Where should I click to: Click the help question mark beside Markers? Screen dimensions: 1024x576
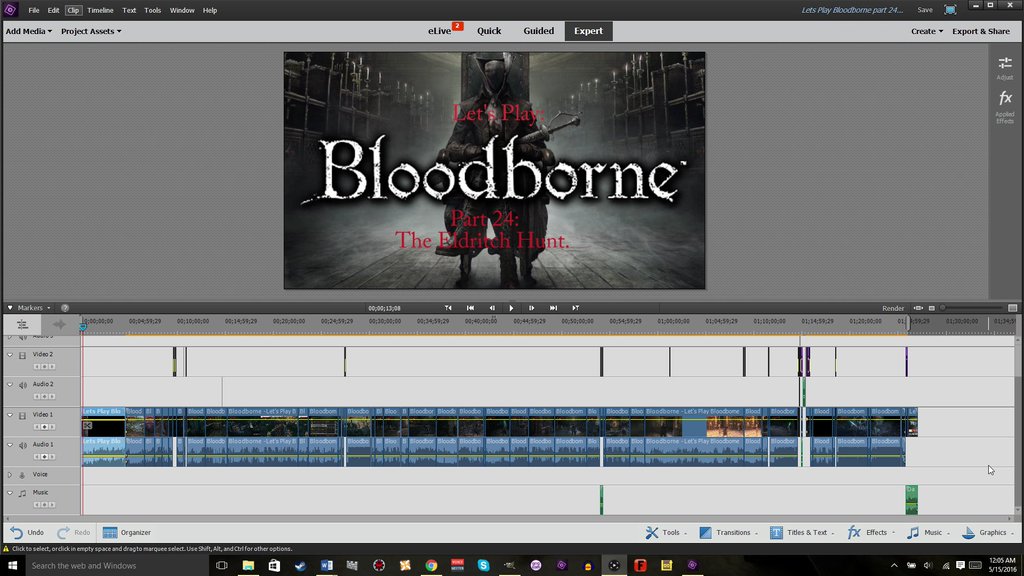click(65, 308)
